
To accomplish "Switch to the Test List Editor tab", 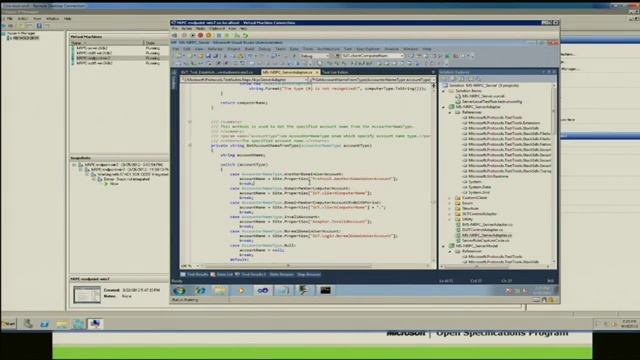I will [x=336, y=72].
